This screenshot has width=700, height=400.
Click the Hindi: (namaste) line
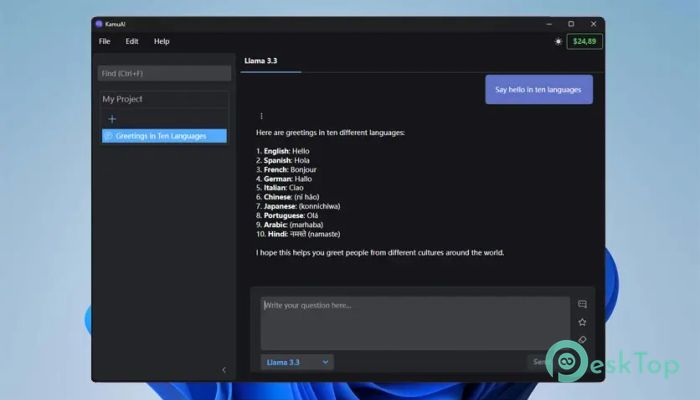[x=298, y=234]
